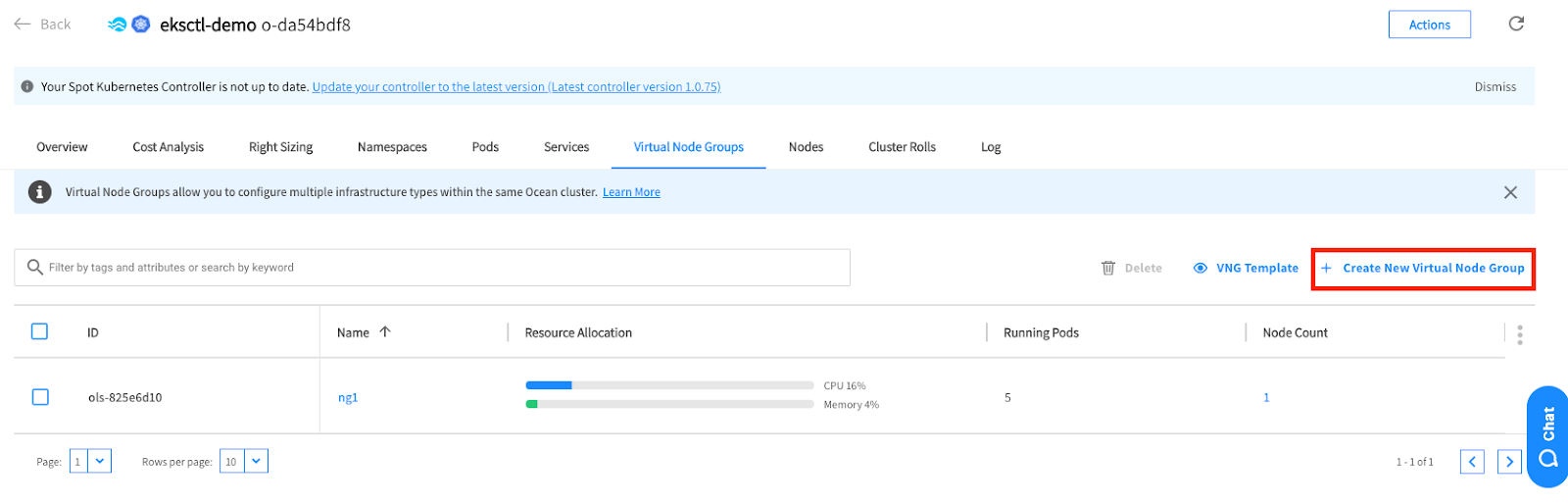Refresh the cluster page
1568x504 pixels.
1516,24
